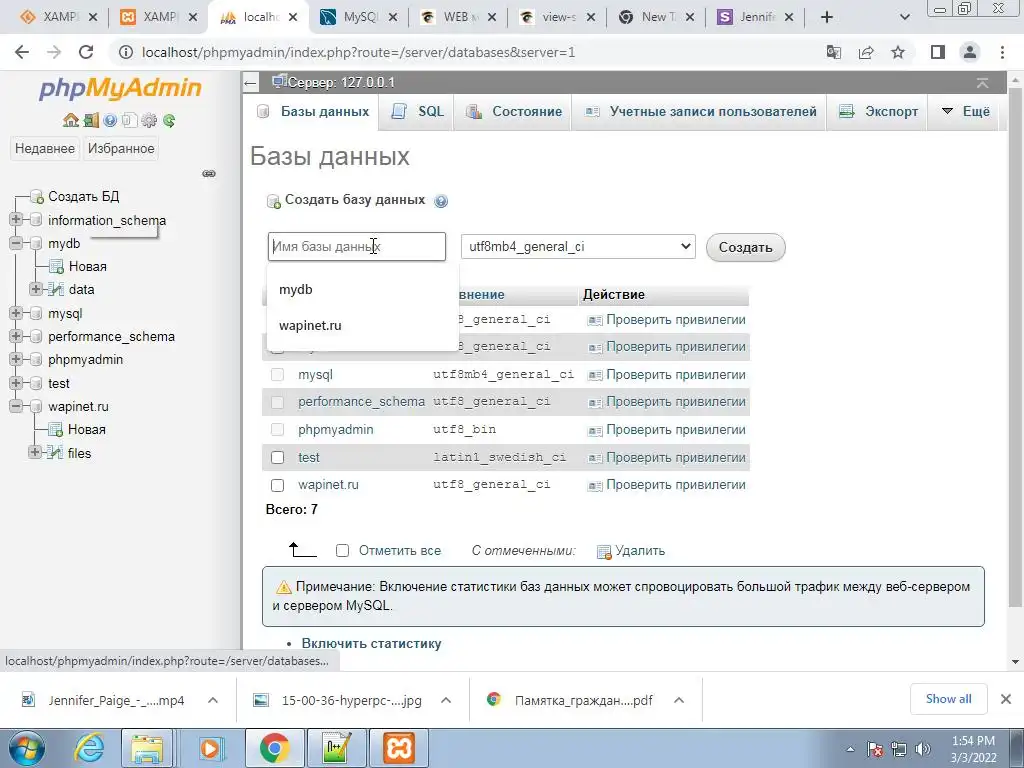Collapse mydb tree node
The width and height of the screenshot is (1024, 768).
pyautogui.click(x=16, y=243)
